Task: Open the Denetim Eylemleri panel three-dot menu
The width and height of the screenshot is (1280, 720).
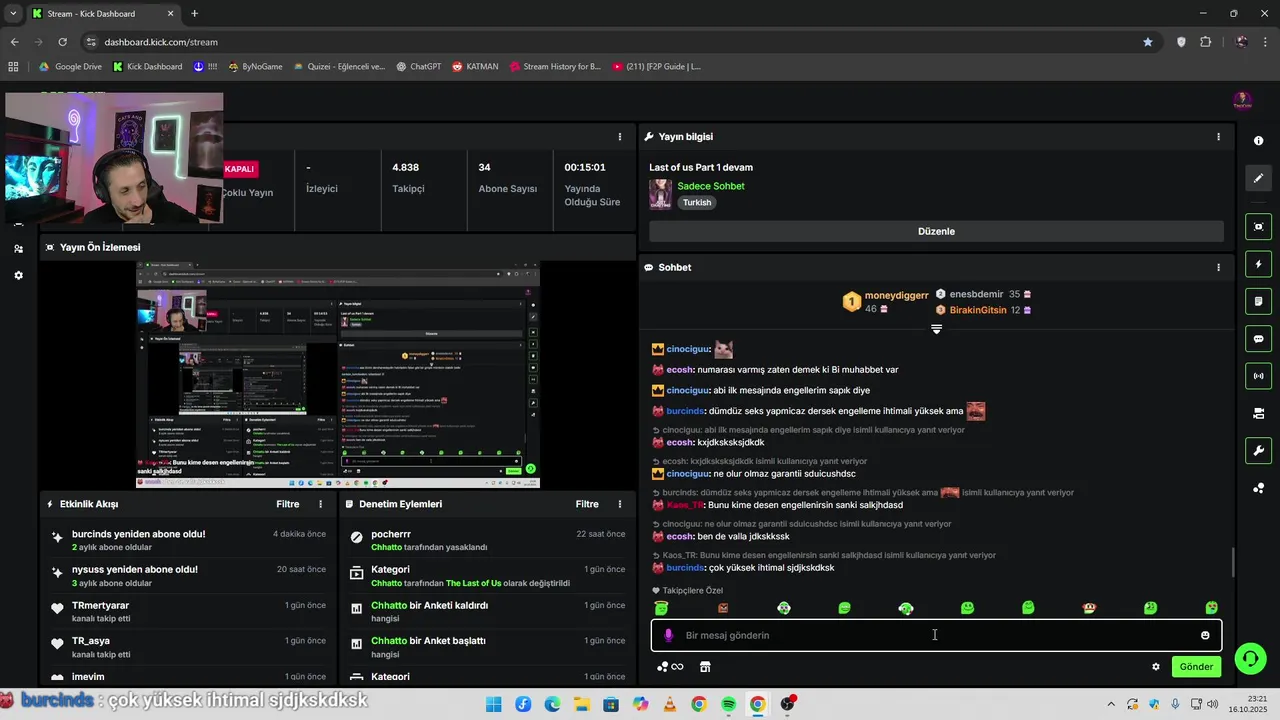Action: point(620,504)
